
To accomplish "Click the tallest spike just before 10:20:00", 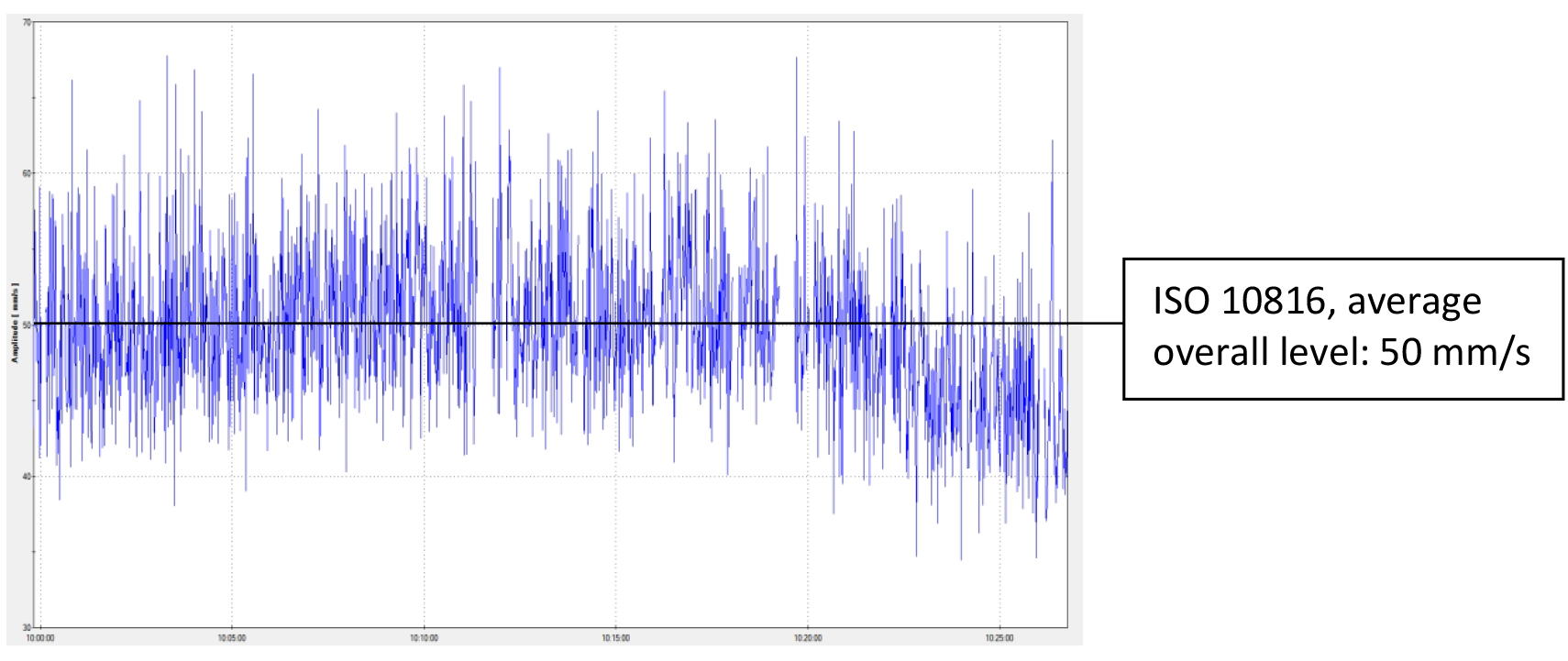I will point(796,59).
